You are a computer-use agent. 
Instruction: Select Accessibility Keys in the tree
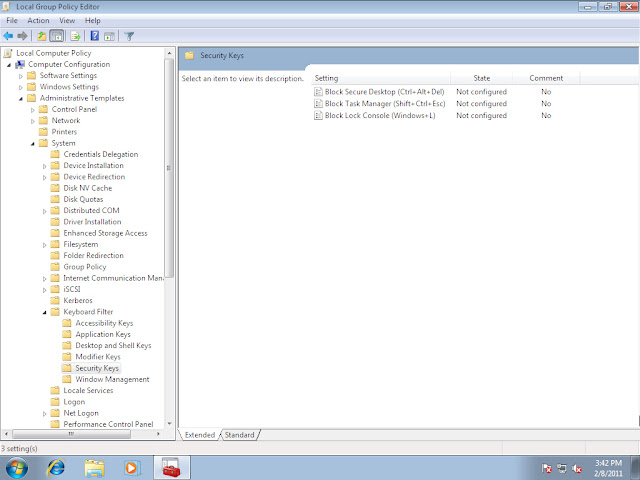click(x=104, y=323)
